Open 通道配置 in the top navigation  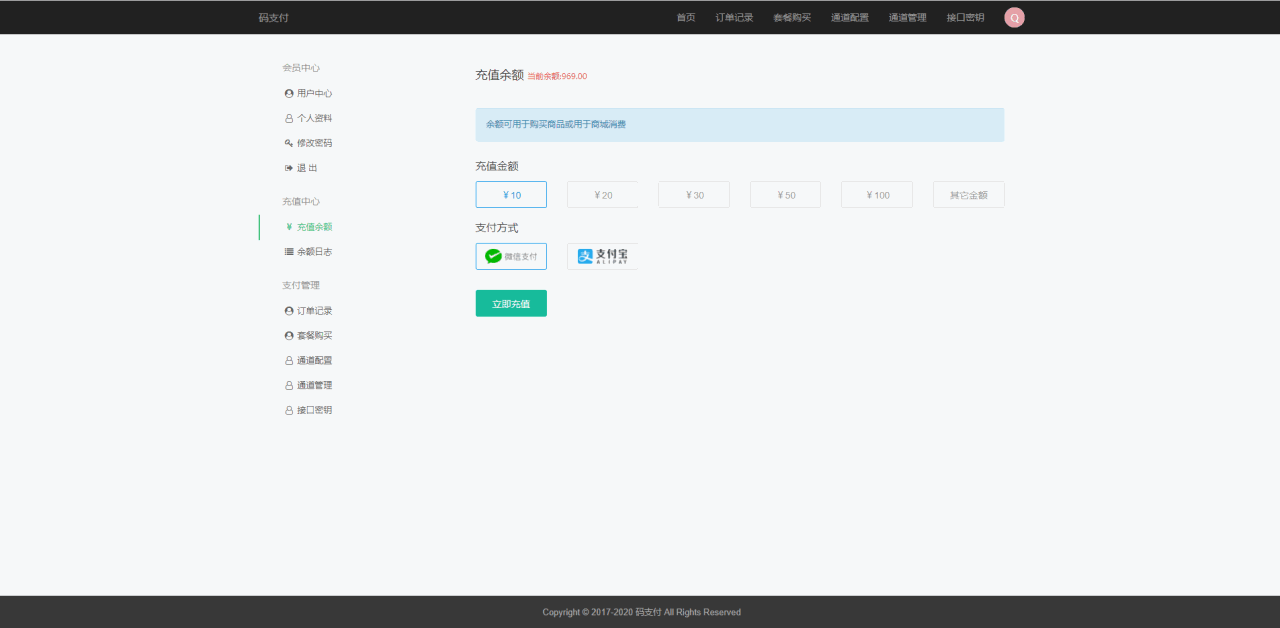tap(849, 18)
